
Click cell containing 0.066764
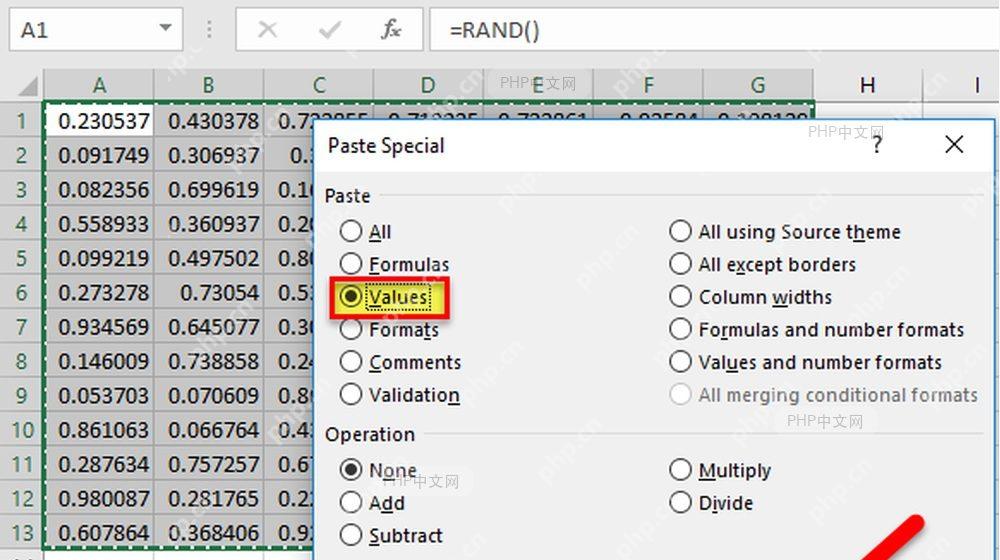coord(209,430)
